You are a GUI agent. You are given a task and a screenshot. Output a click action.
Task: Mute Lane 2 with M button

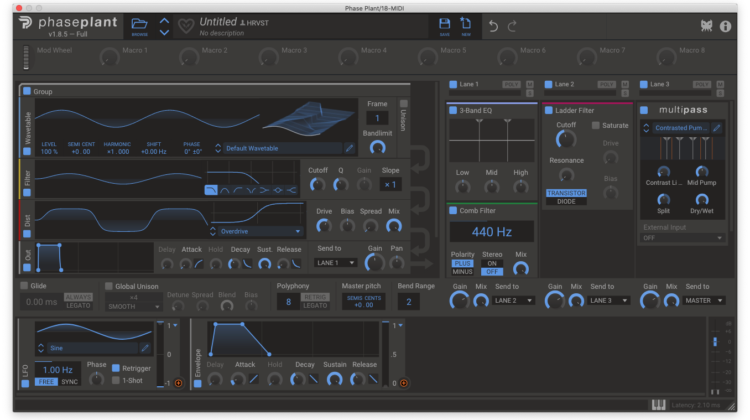(x=625, y=84)
